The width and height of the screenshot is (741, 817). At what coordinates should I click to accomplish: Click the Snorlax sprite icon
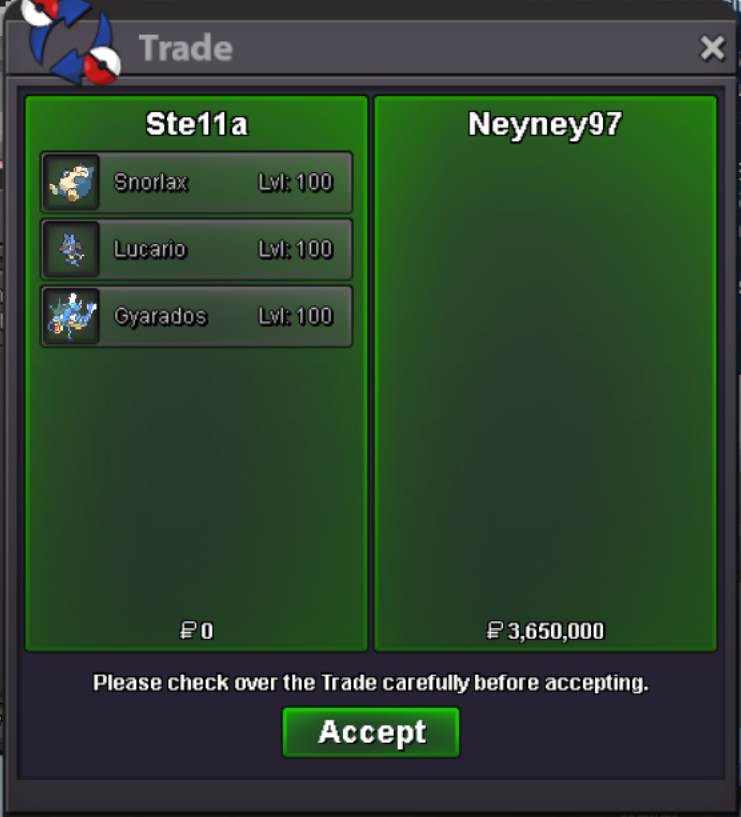pyautogui.click(x=71, y=182)
